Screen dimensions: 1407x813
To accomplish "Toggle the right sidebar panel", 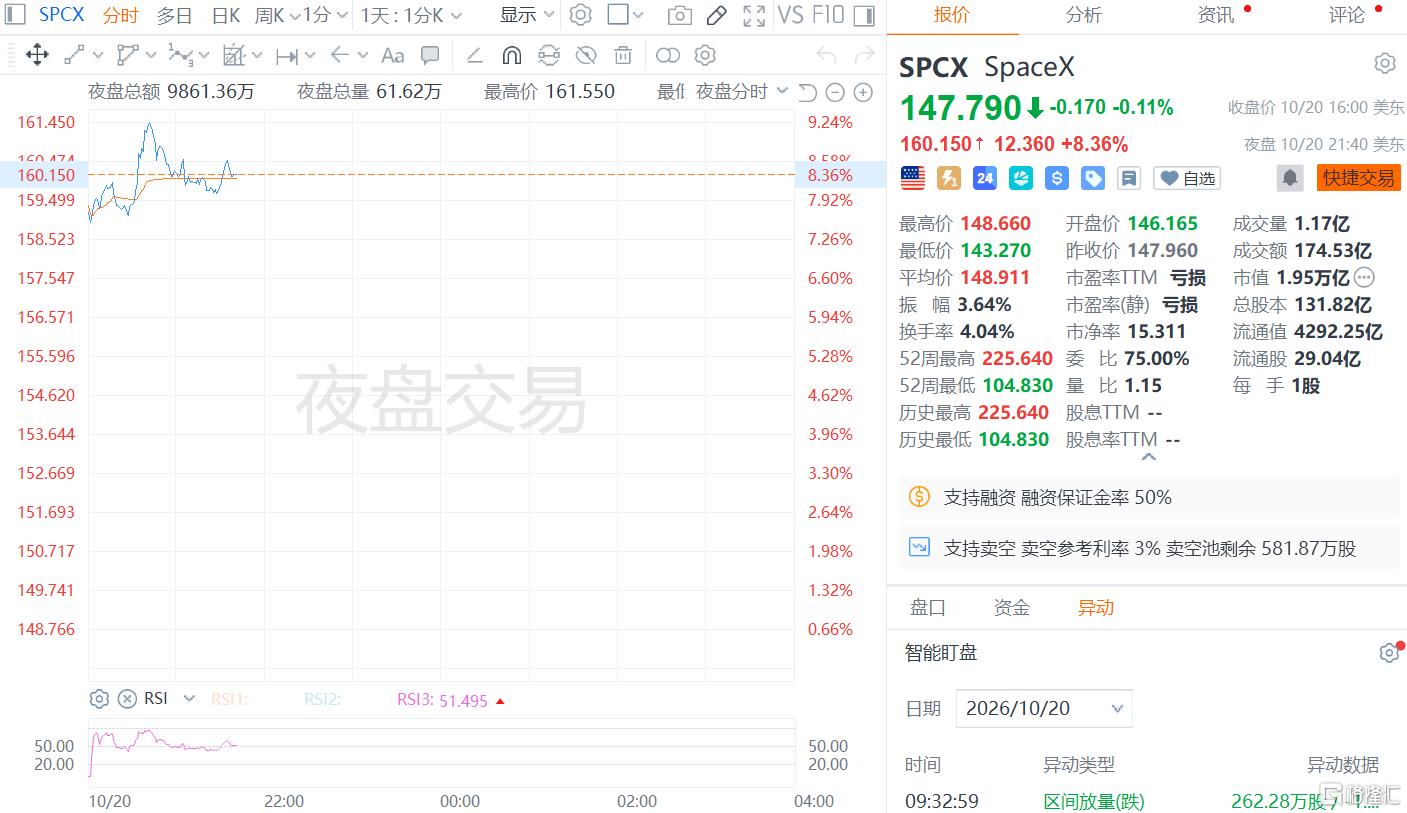I will (x=866, y=15).
